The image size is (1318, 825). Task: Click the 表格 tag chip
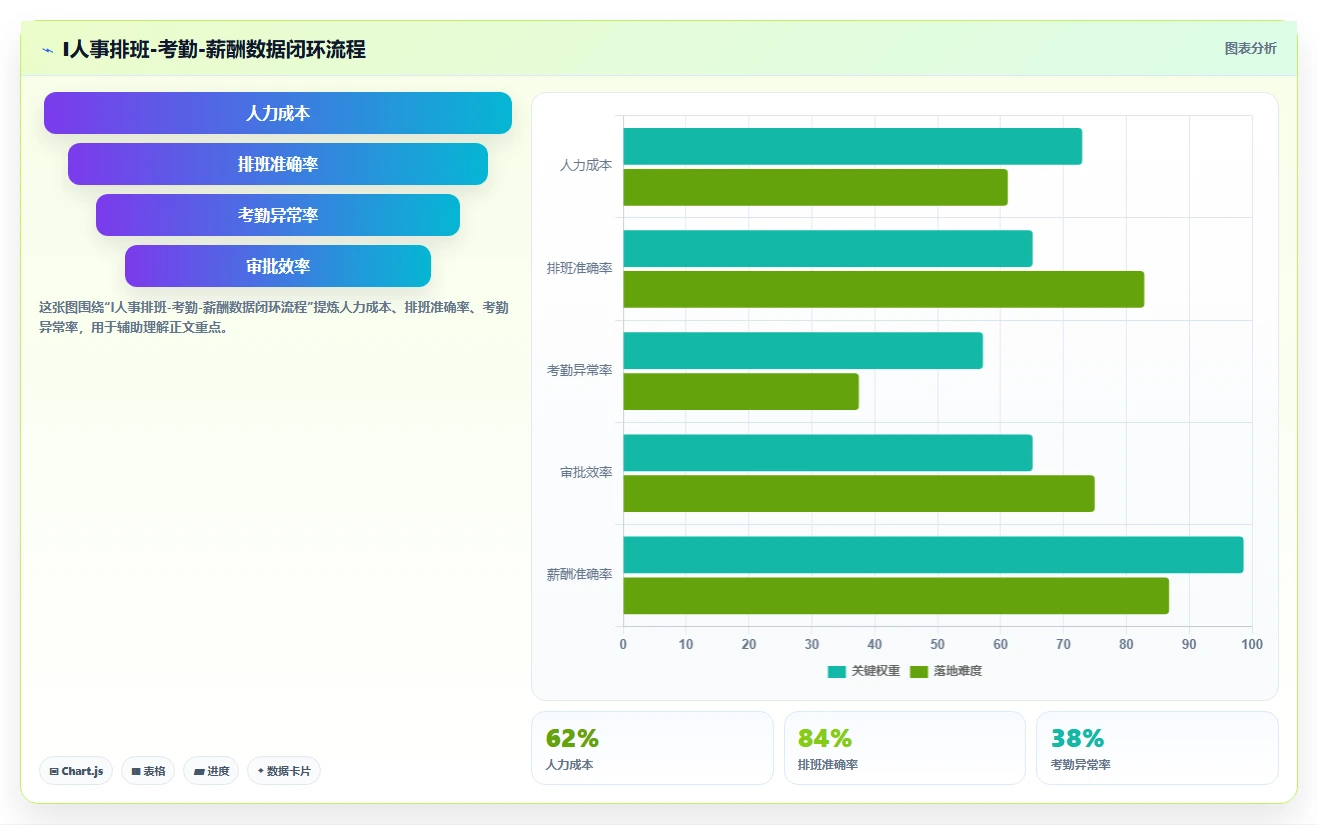coord(148,771)
